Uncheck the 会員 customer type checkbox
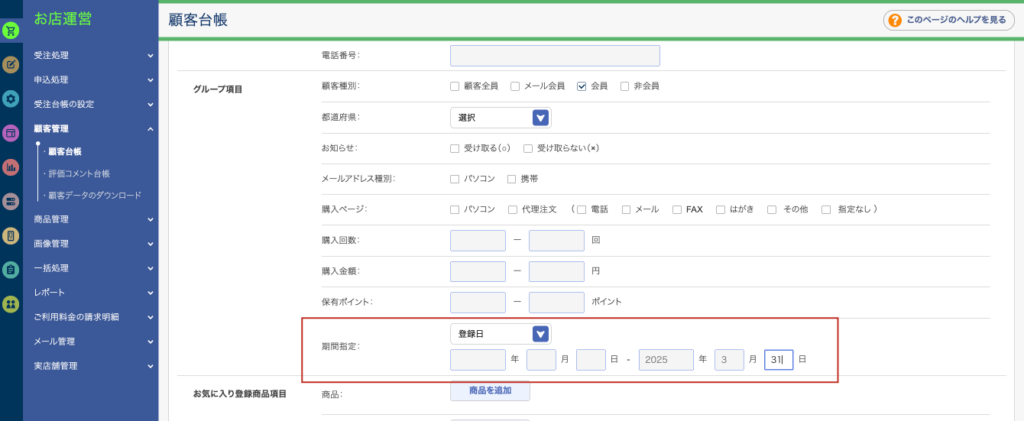Screen dimensions: 1024x421 tap(582, 86)
